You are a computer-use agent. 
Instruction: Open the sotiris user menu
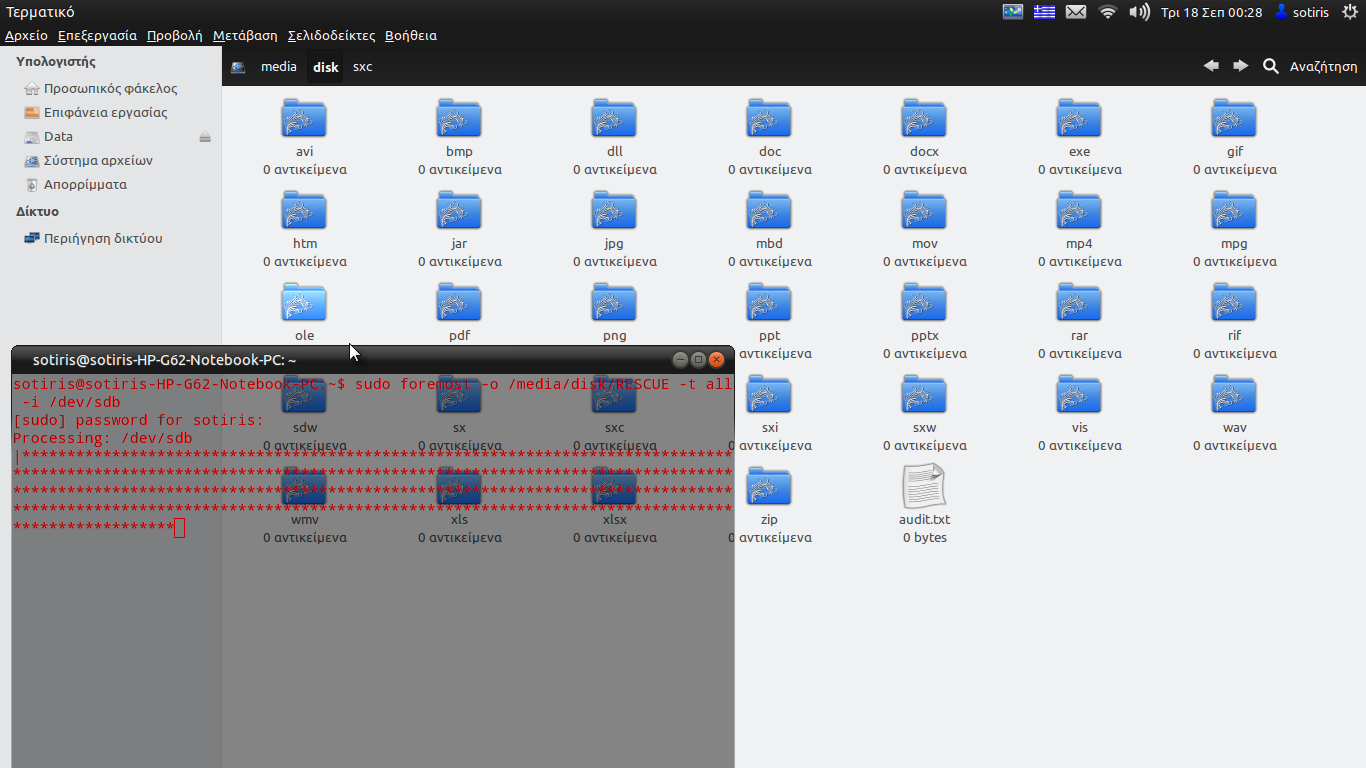coord(1301,12)
